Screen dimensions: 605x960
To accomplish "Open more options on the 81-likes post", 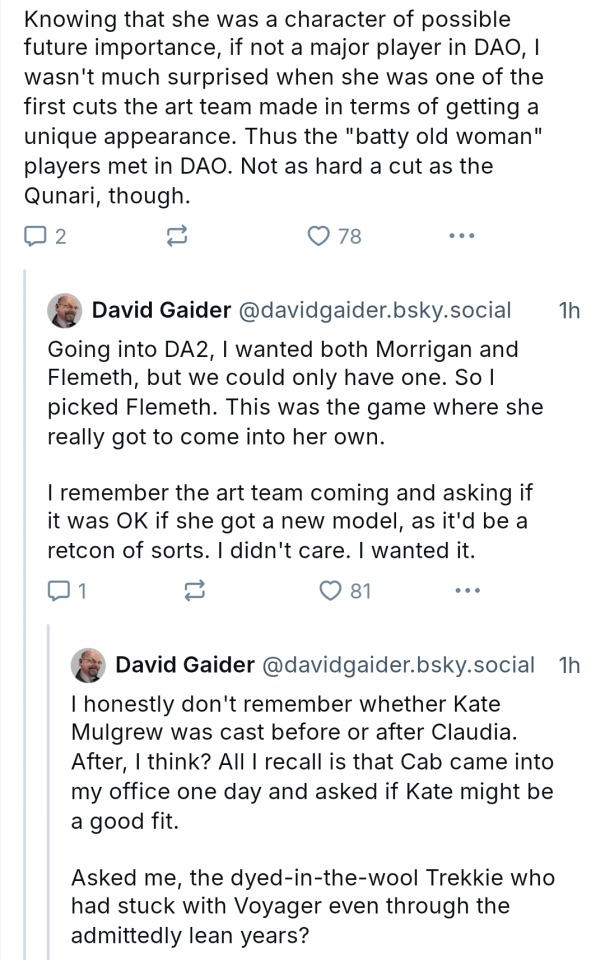I will (x=467, y=591).
